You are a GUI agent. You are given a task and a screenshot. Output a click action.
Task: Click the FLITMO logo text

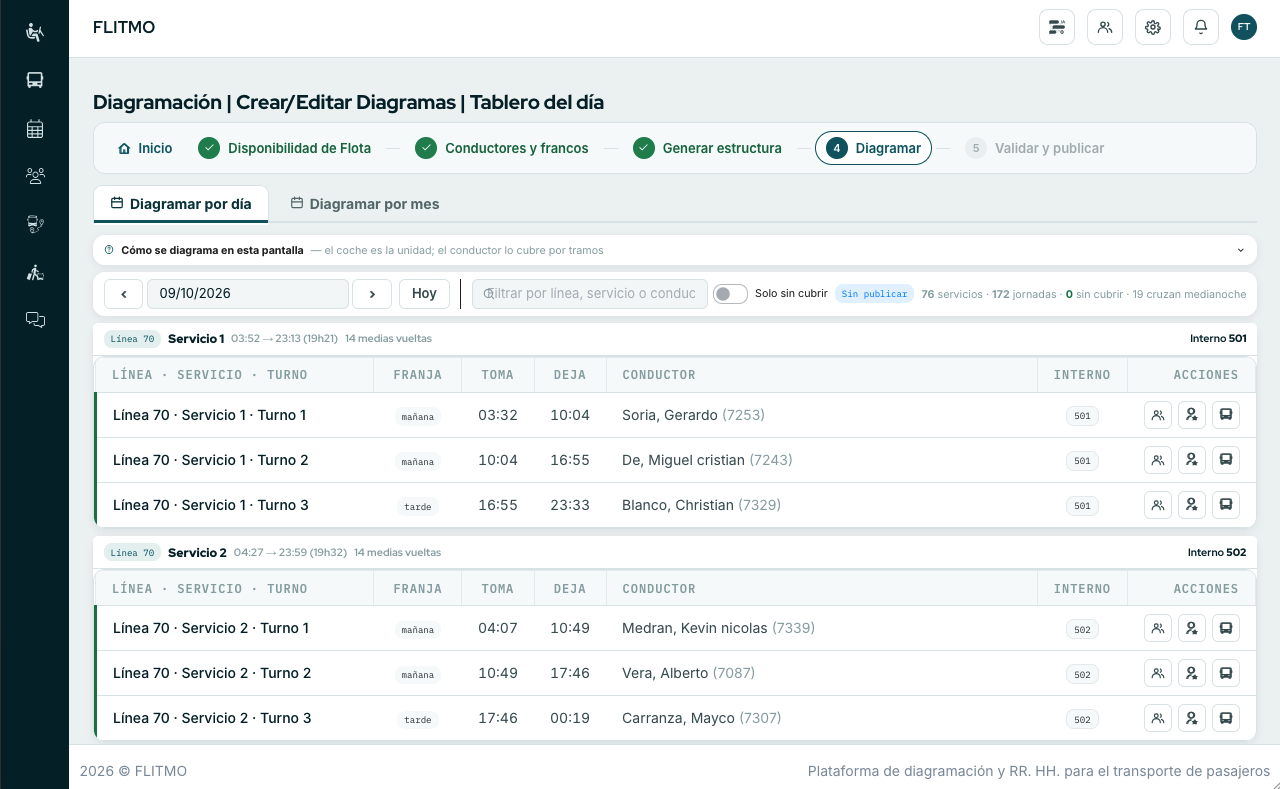coord(124,27)
